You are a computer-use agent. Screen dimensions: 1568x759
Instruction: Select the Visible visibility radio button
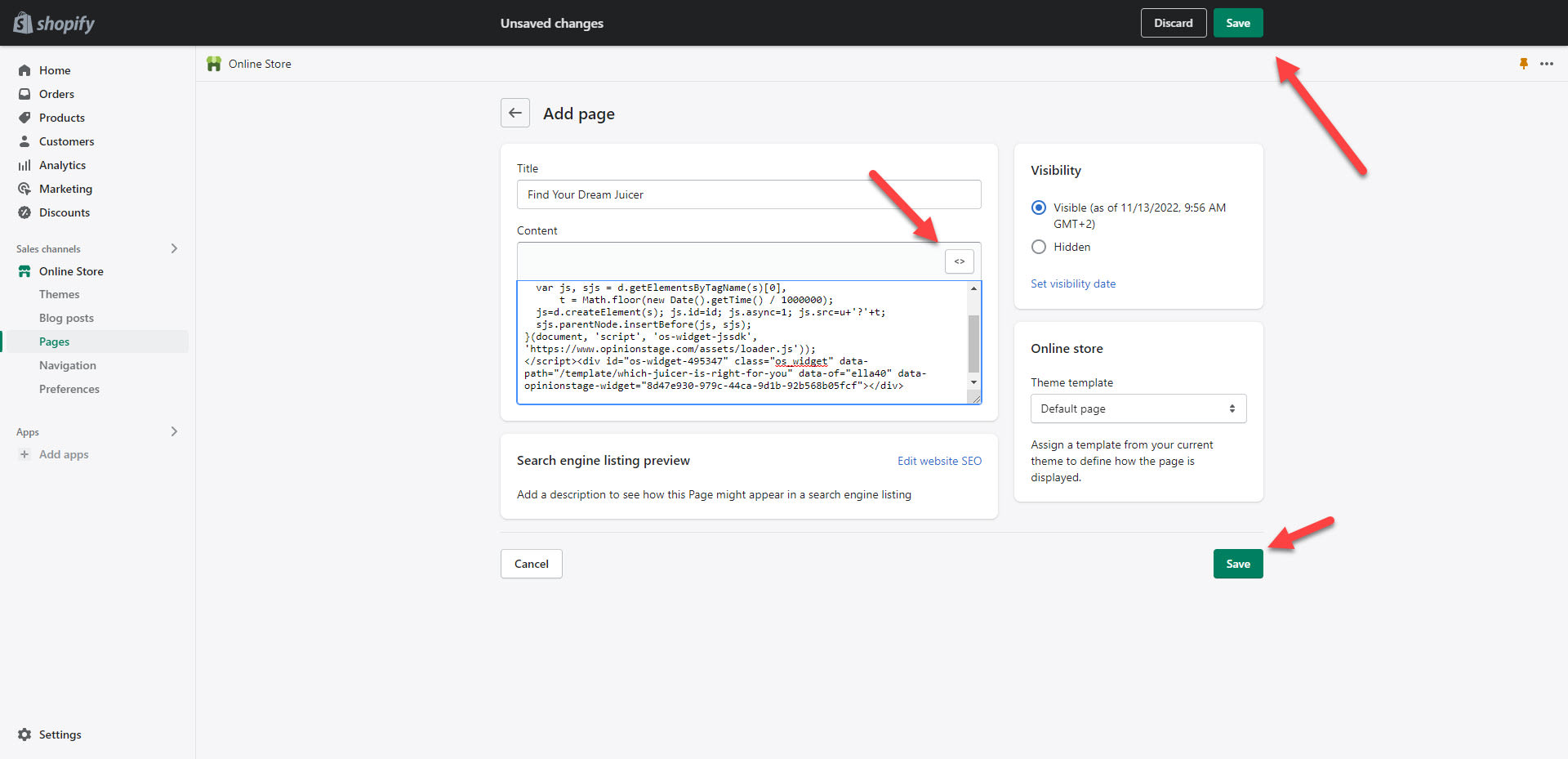point(1038,208)
